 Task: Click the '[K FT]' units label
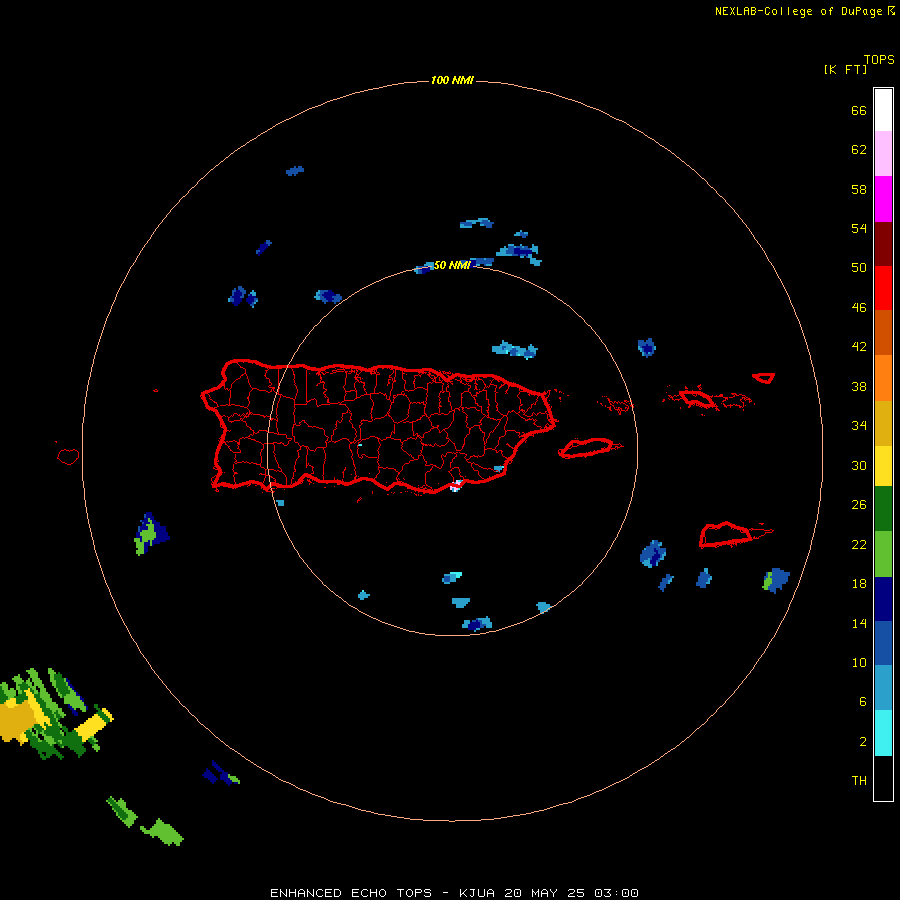pos(845,69)
